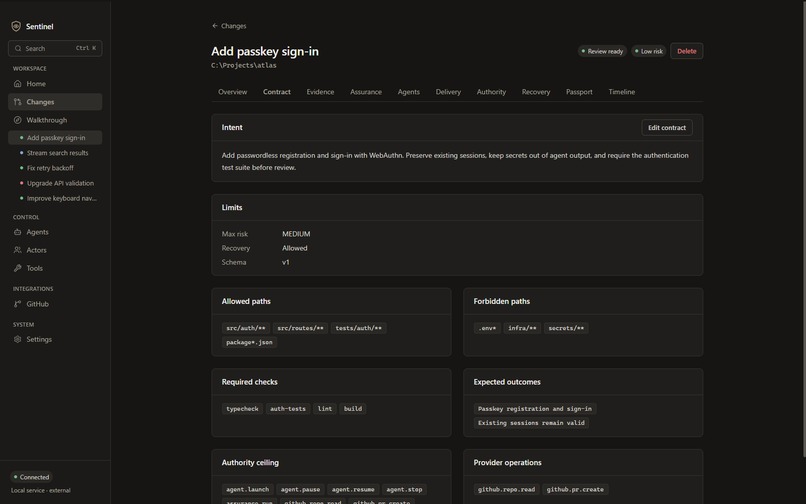This screenshot has height=504, width=806.
Task: Click the Review ready status badge
Action: pyautogui.click(x=602, y=51)
